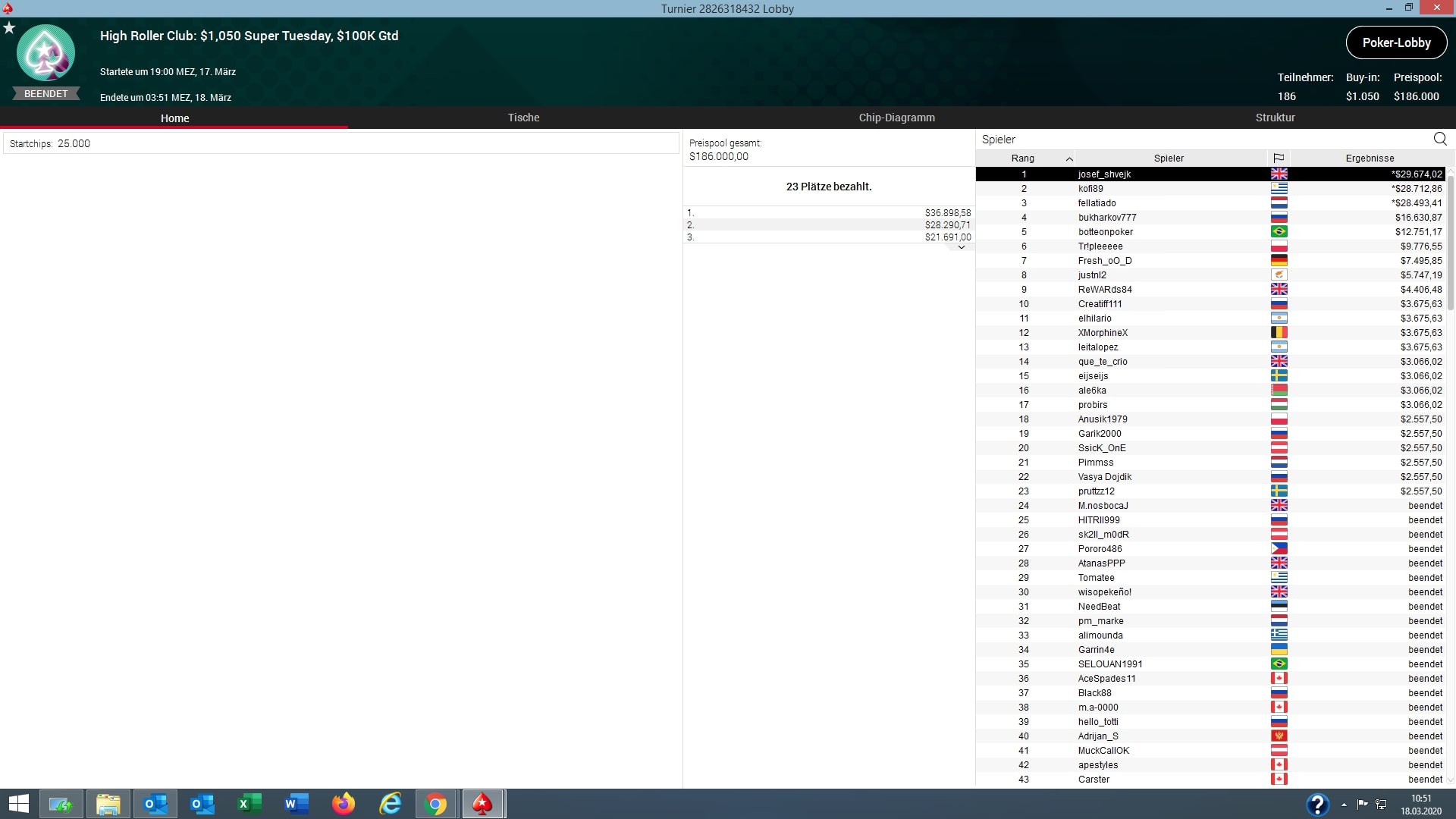Click the PokerStars spade tournament logo

click(45, 54)
